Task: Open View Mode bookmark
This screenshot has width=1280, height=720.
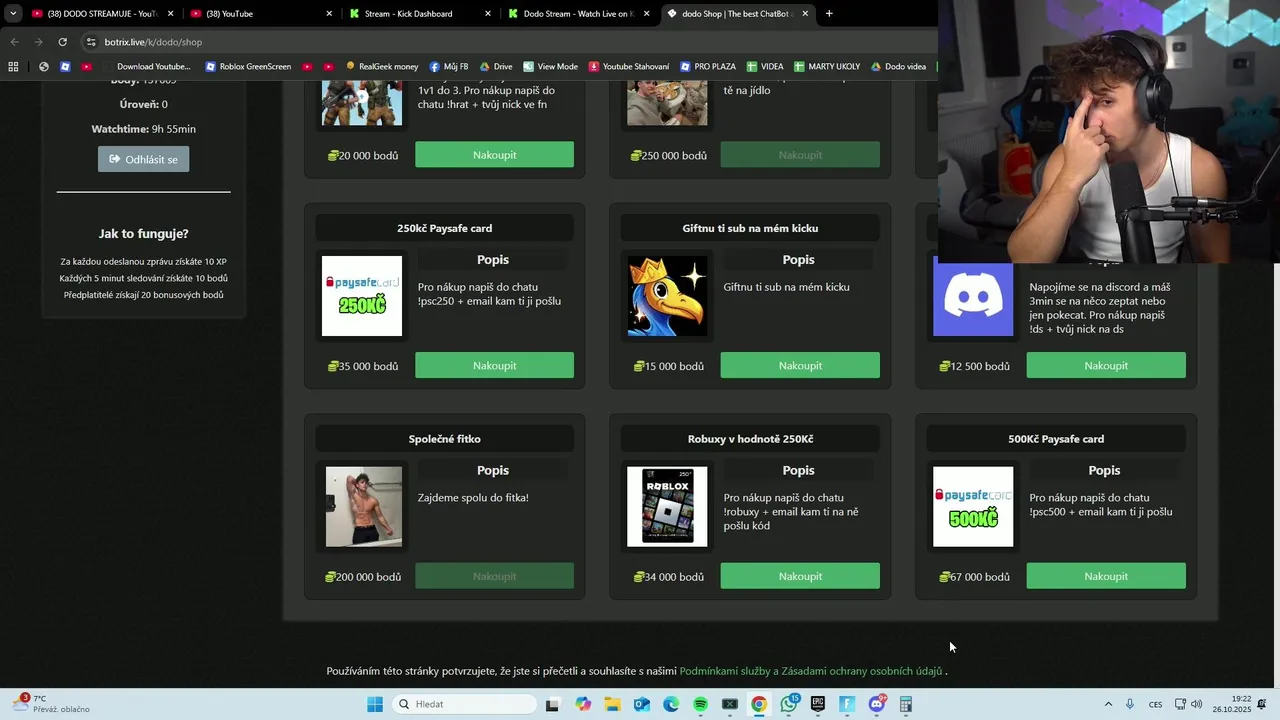Action: (x=551, y=67)
